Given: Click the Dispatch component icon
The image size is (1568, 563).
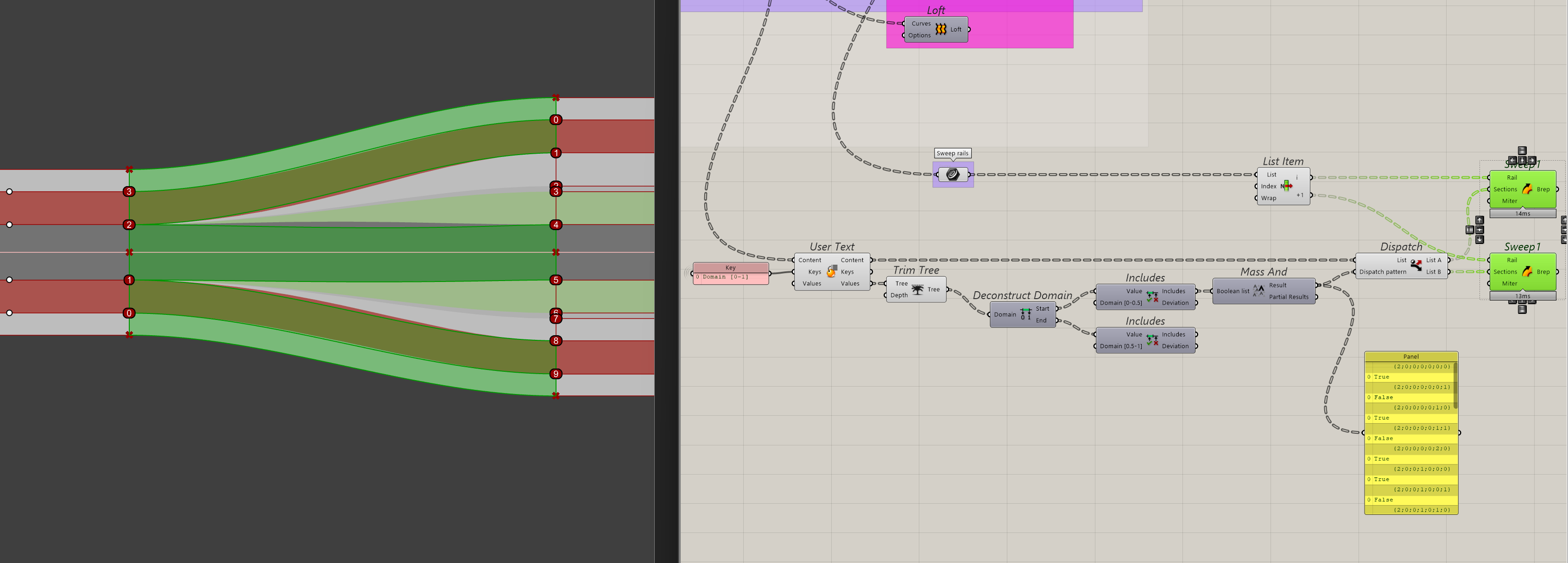Looking at the screenshot, I should 1416,266.
